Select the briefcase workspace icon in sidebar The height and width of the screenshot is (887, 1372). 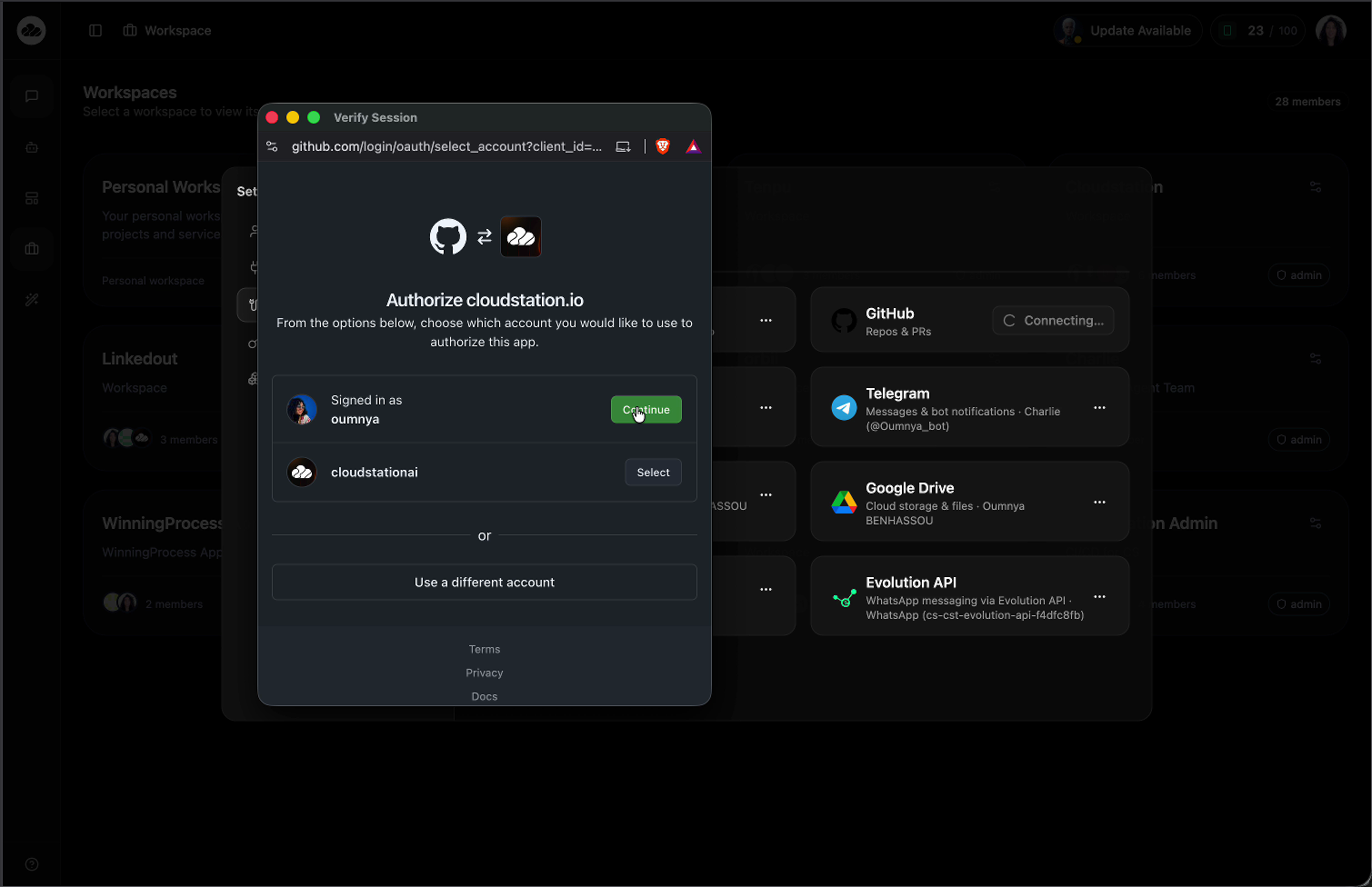pyautogui.click(x=32, y=249)
